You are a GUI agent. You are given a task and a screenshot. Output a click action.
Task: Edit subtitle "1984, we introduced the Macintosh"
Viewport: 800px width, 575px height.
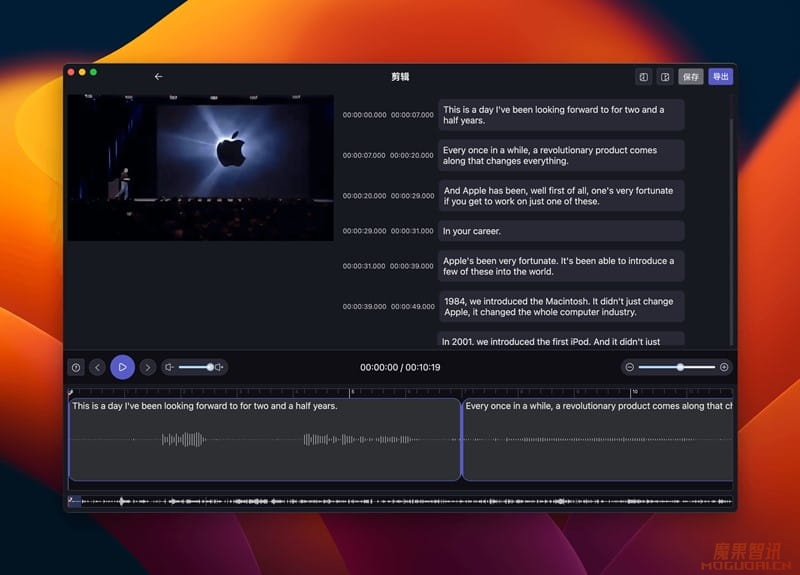[x=561, y=307]
